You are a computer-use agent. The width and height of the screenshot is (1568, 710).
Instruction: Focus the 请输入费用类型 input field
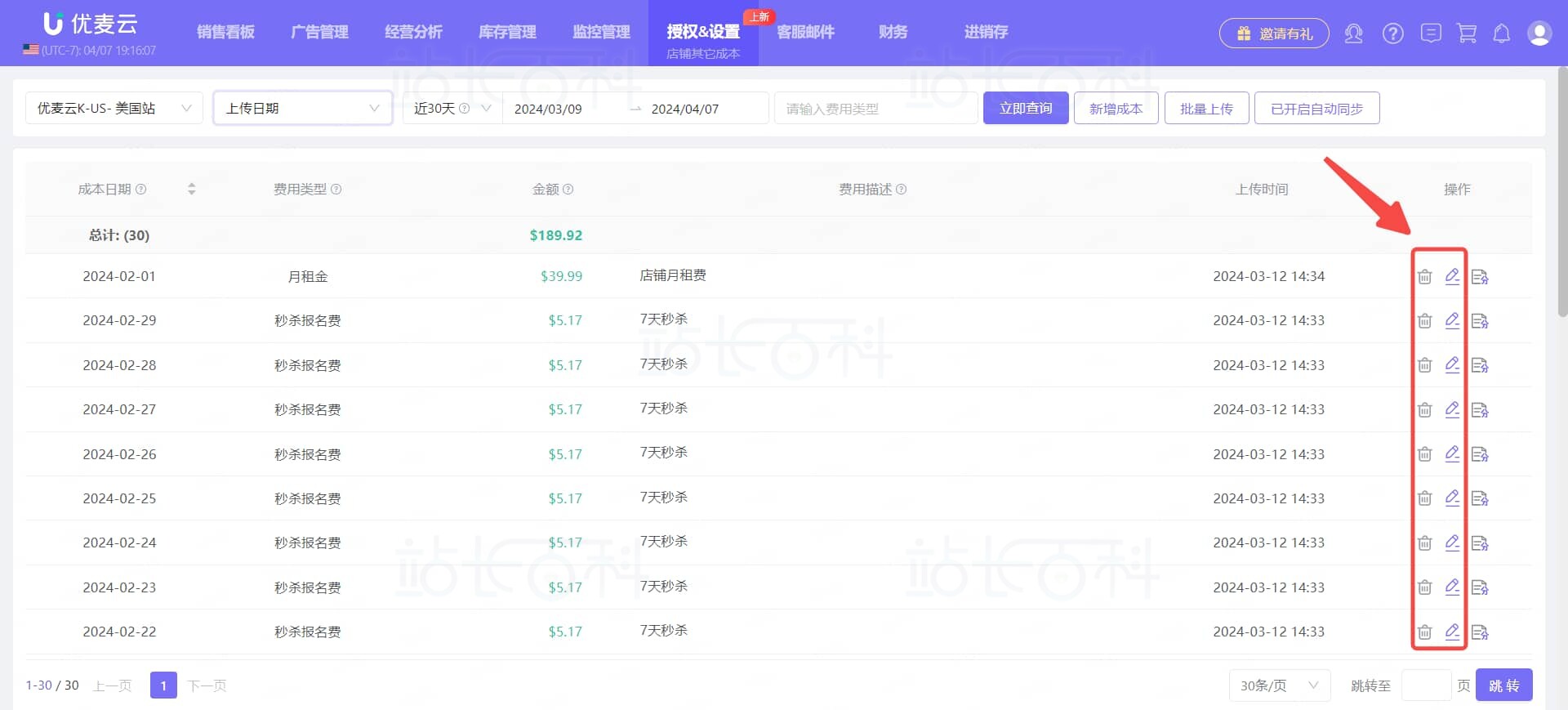(875, 109)
